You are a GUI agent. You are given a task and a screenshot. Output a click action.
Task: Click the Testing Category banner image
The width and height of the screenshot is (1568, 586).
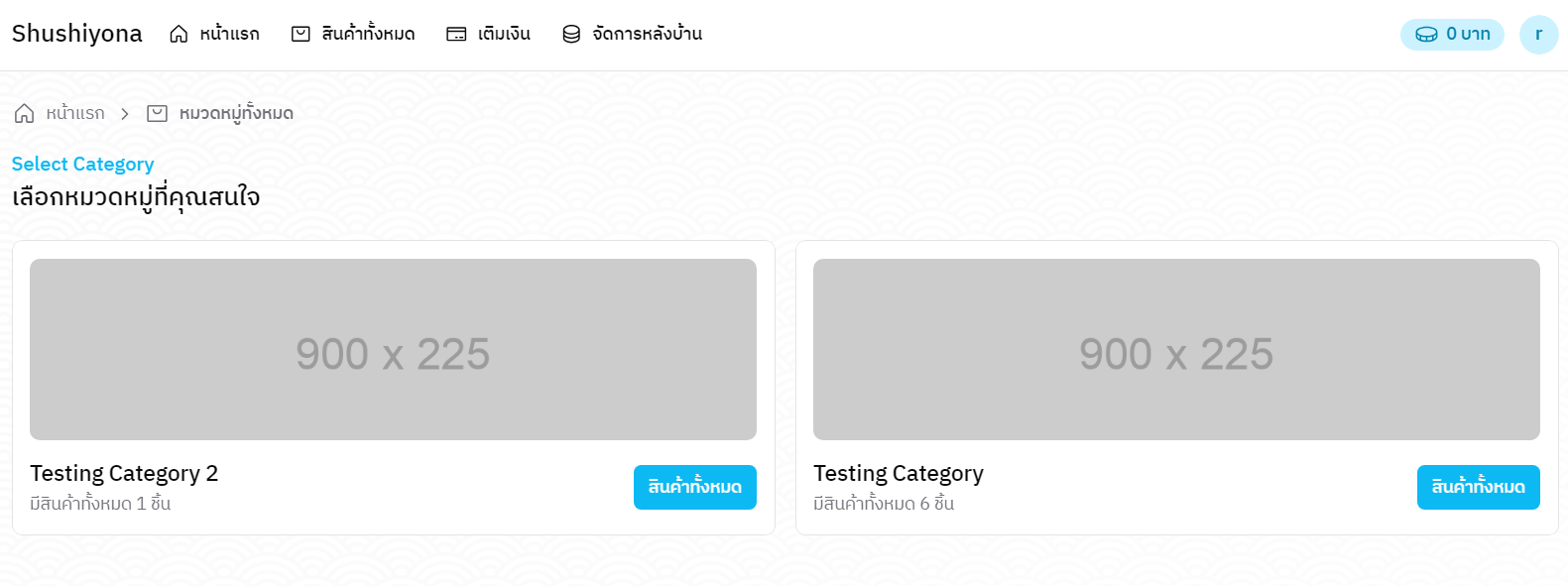(1176, 349)
